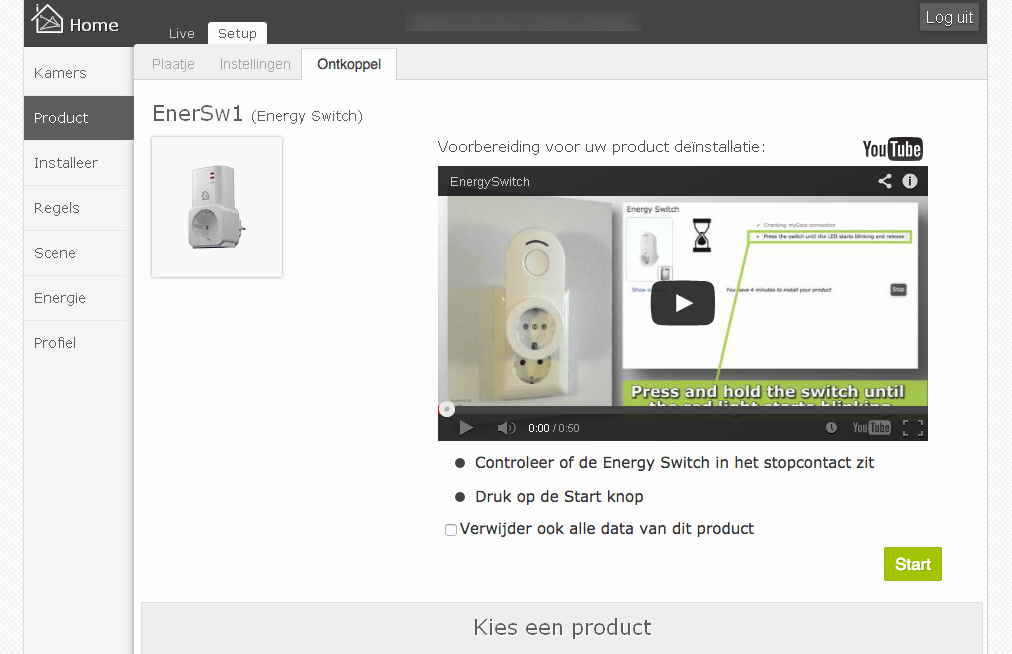Click the Home house logo icon

[48, 18]
